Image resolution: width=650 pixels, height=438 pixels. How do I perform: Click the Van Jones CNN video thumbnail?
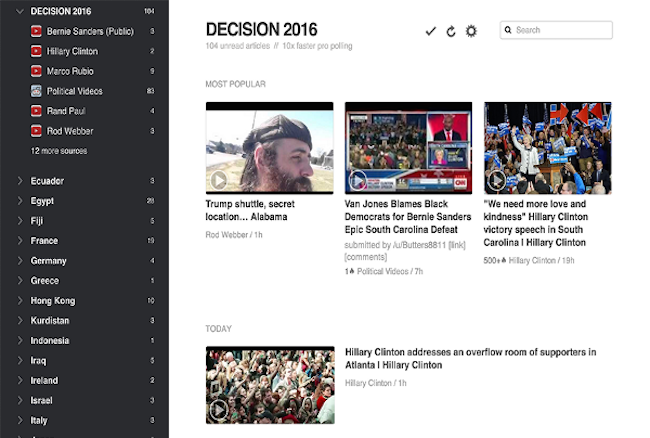[x=408, y=148]
